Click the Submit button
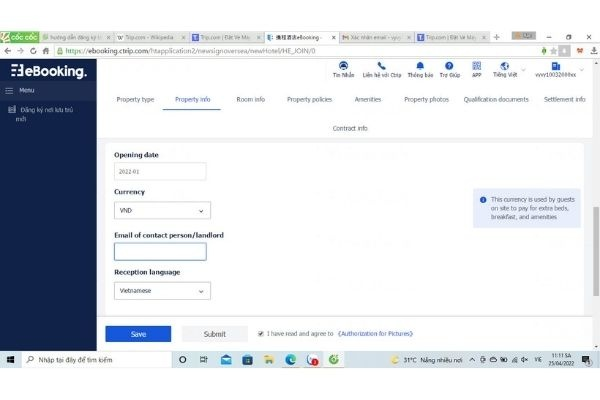The image size is (600, 400). 215,334
